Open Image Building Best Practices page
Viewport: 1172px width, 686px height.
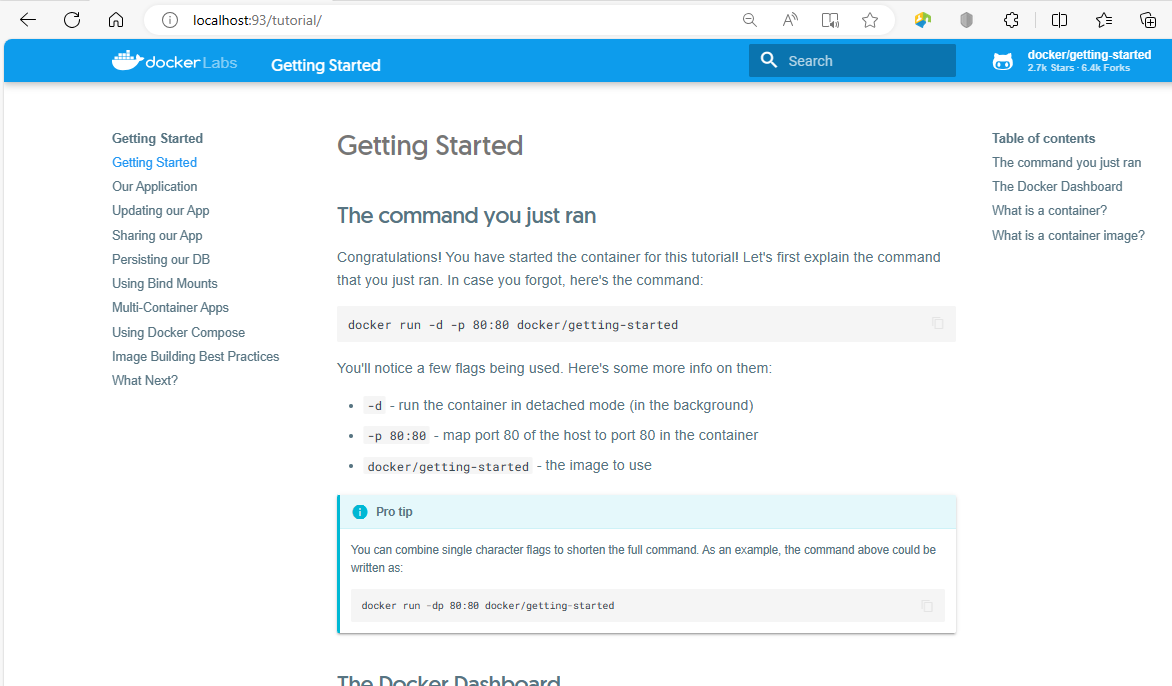point(196,356)
